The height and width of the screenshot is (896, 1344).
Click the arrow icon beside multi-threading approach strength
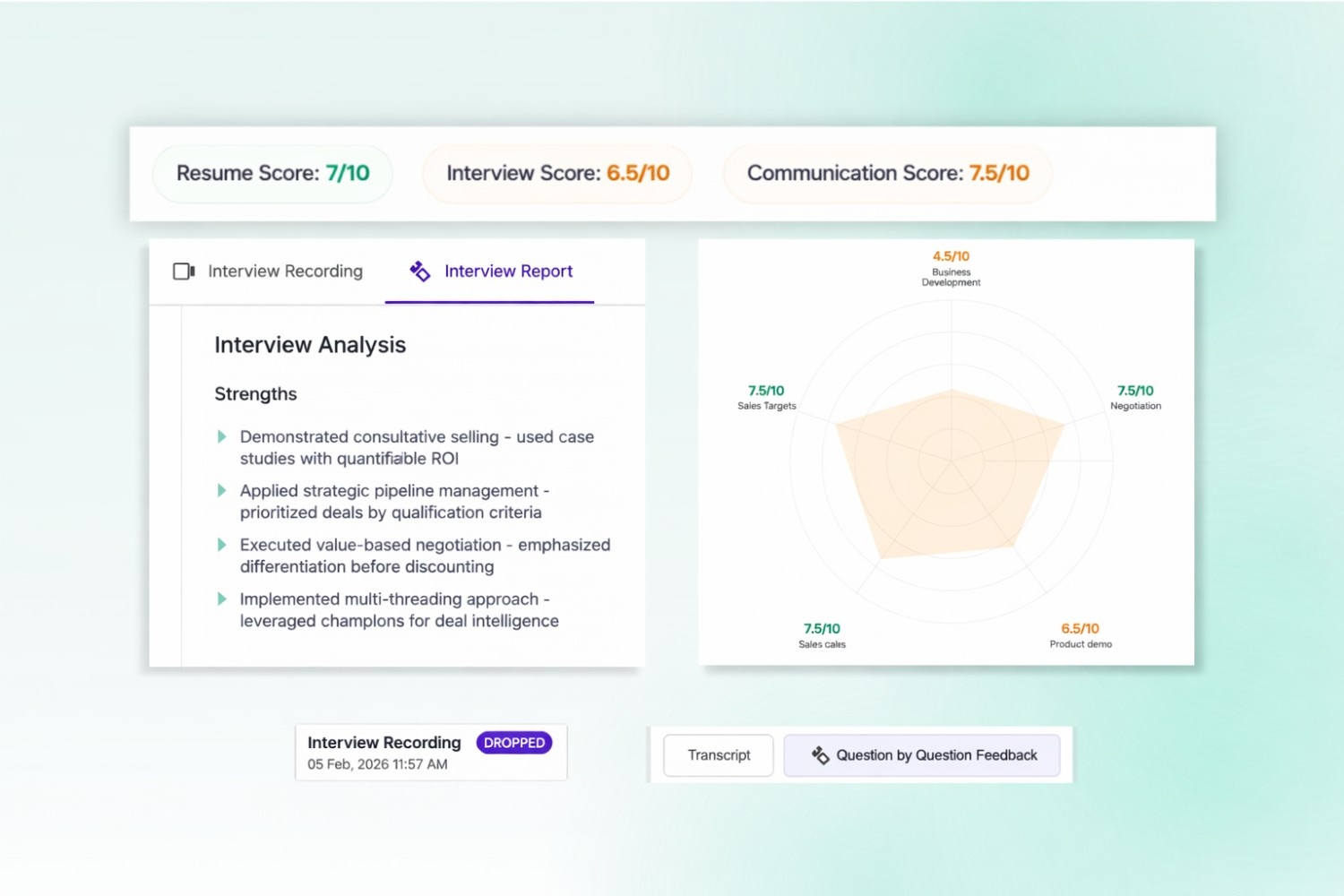point(221,599)
